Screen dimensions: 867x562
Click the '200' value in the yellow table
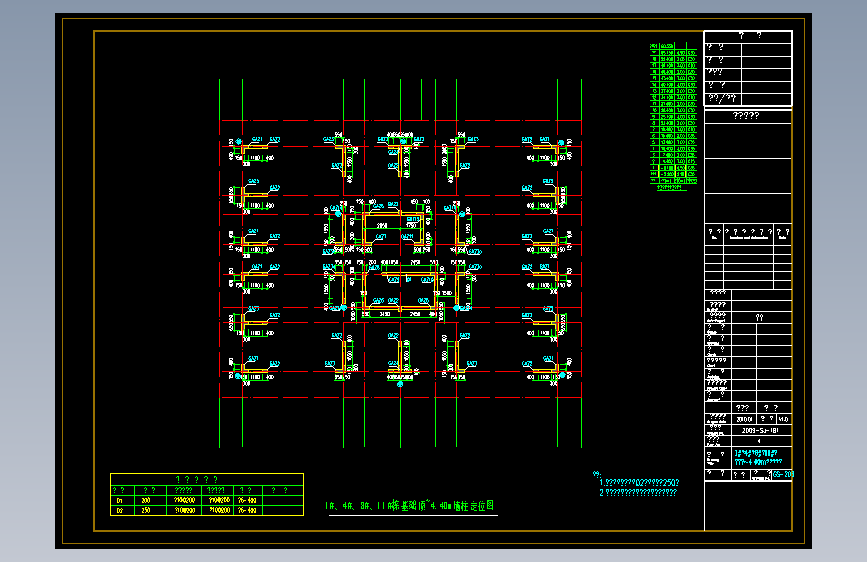[146, 500]
